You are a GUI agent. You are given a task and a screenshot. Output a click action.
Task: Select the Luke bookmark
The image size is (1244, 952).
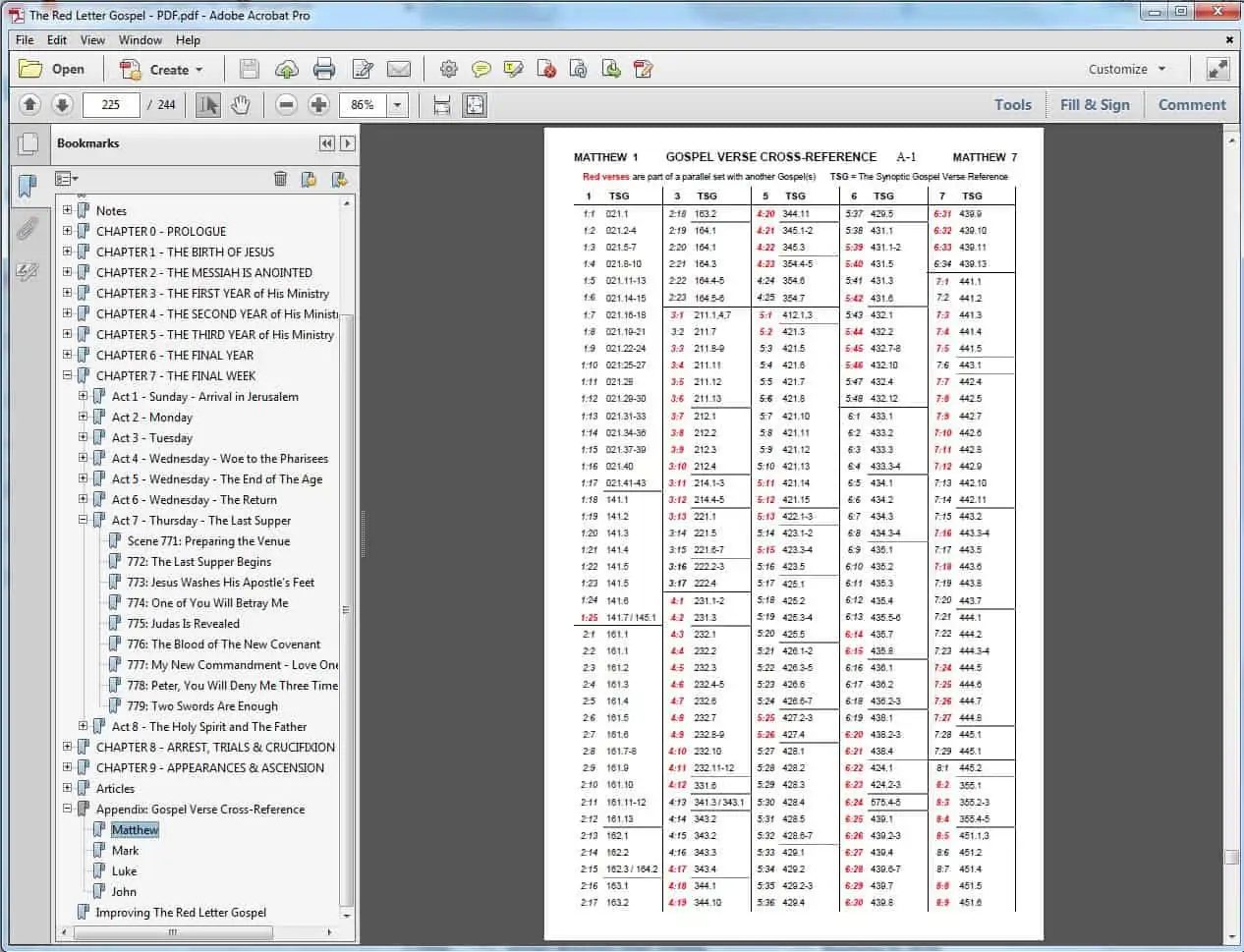coord(124,870)
